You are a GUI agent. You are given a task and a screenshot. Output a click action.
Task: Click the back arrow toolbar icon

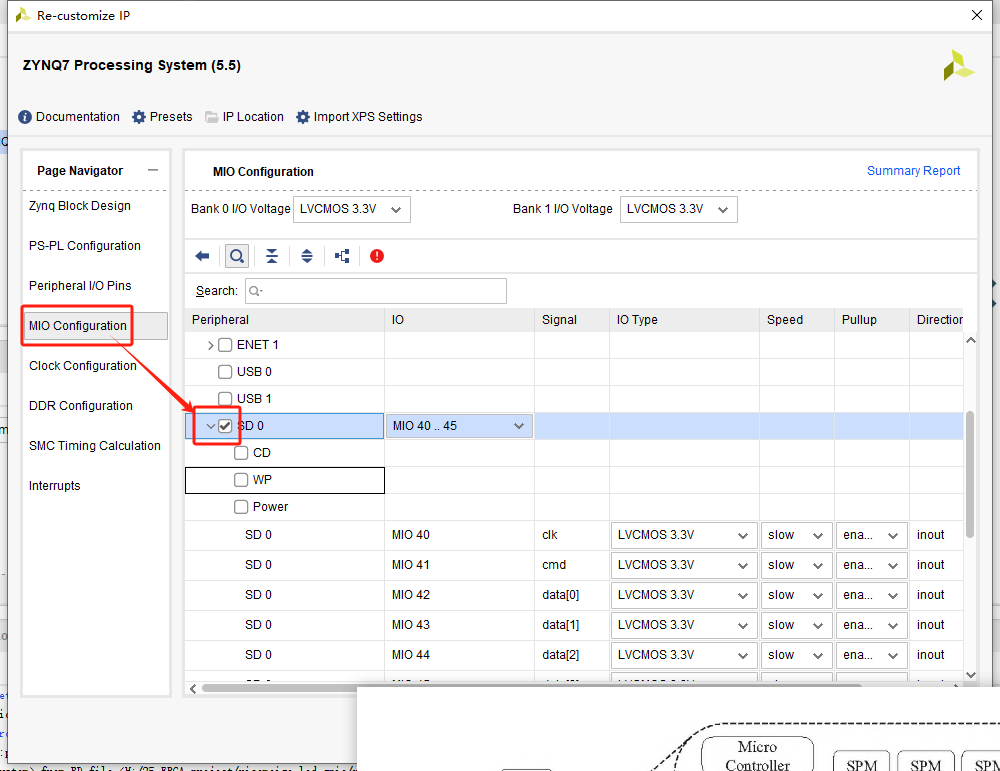(202, 256)
